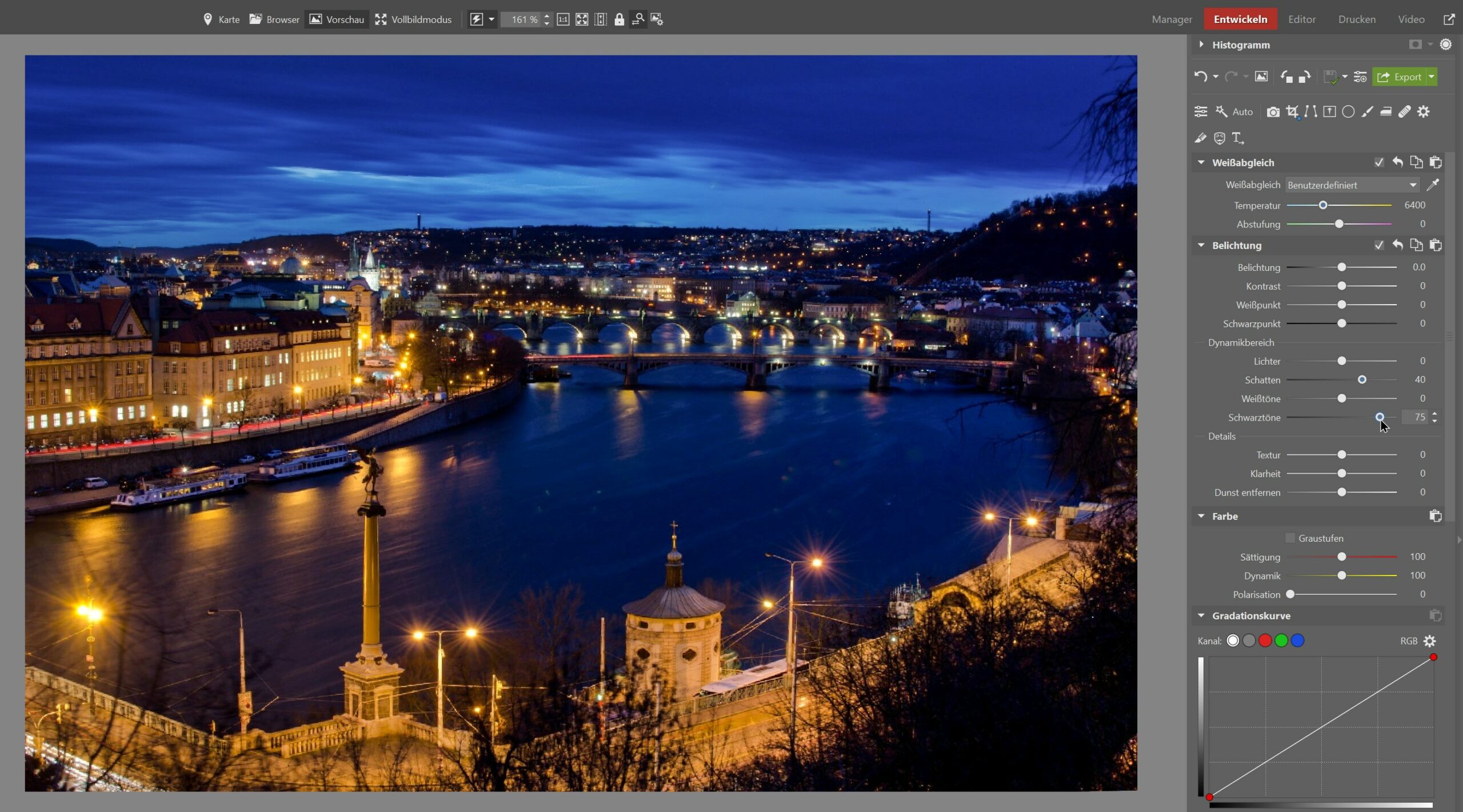This screenshot has width=1463, height=812.
Task: Open presets sliders-plus icon
Action: (1360, 77)
